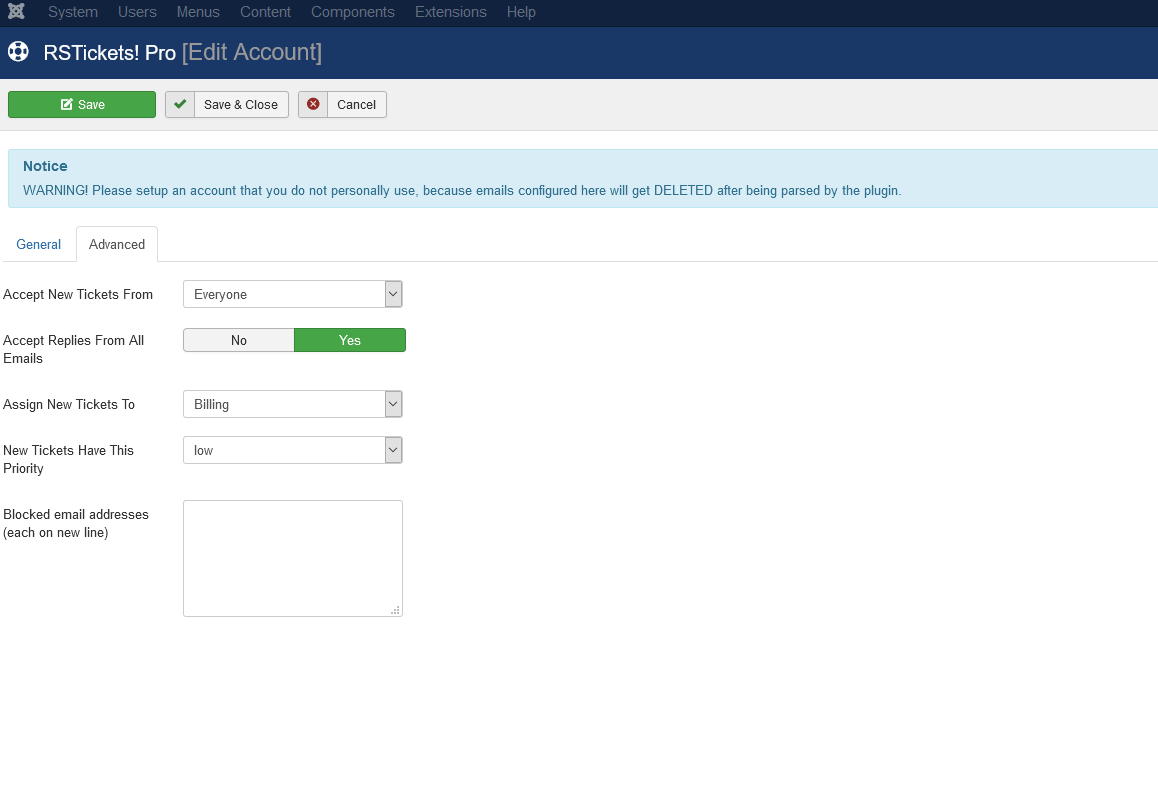Click the RSTickets lifebuoy icon
Screen dimensions: 1158x787
click(x=18, y=52)
